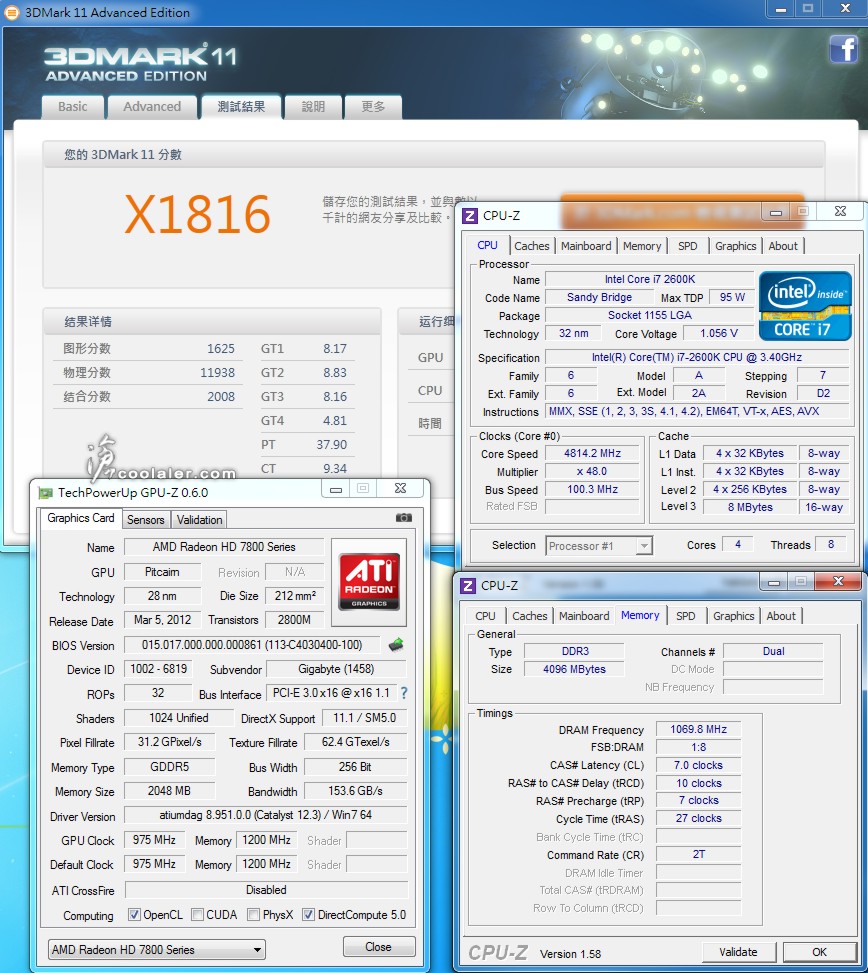Click the Command Rate value 2T
Viewport: 868px width, 973px height.
[x=699, y=854]
